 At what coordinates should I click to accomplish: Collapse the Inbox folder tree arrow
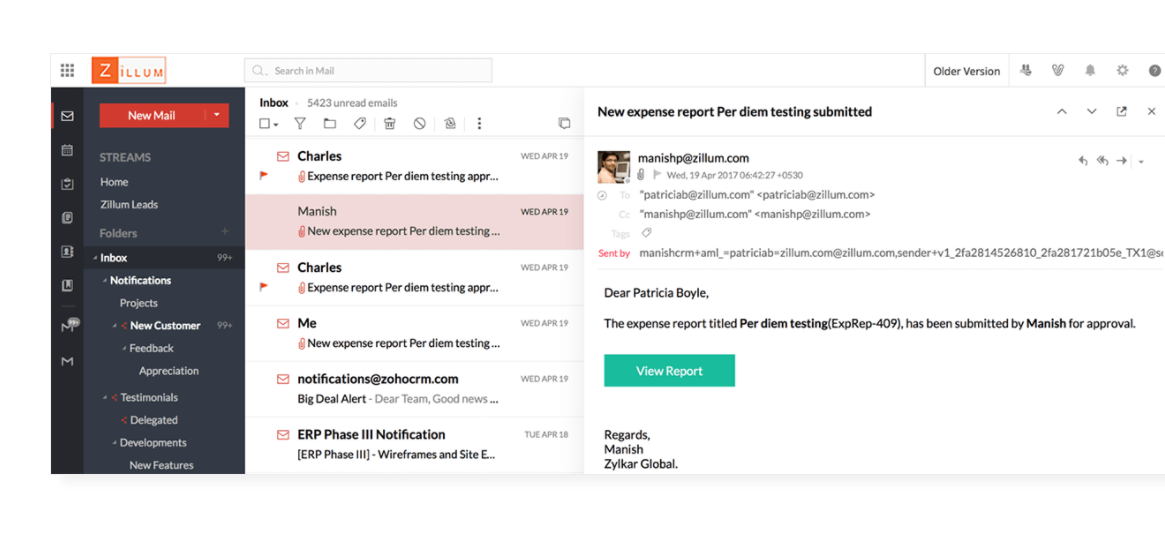pos(95,258)
